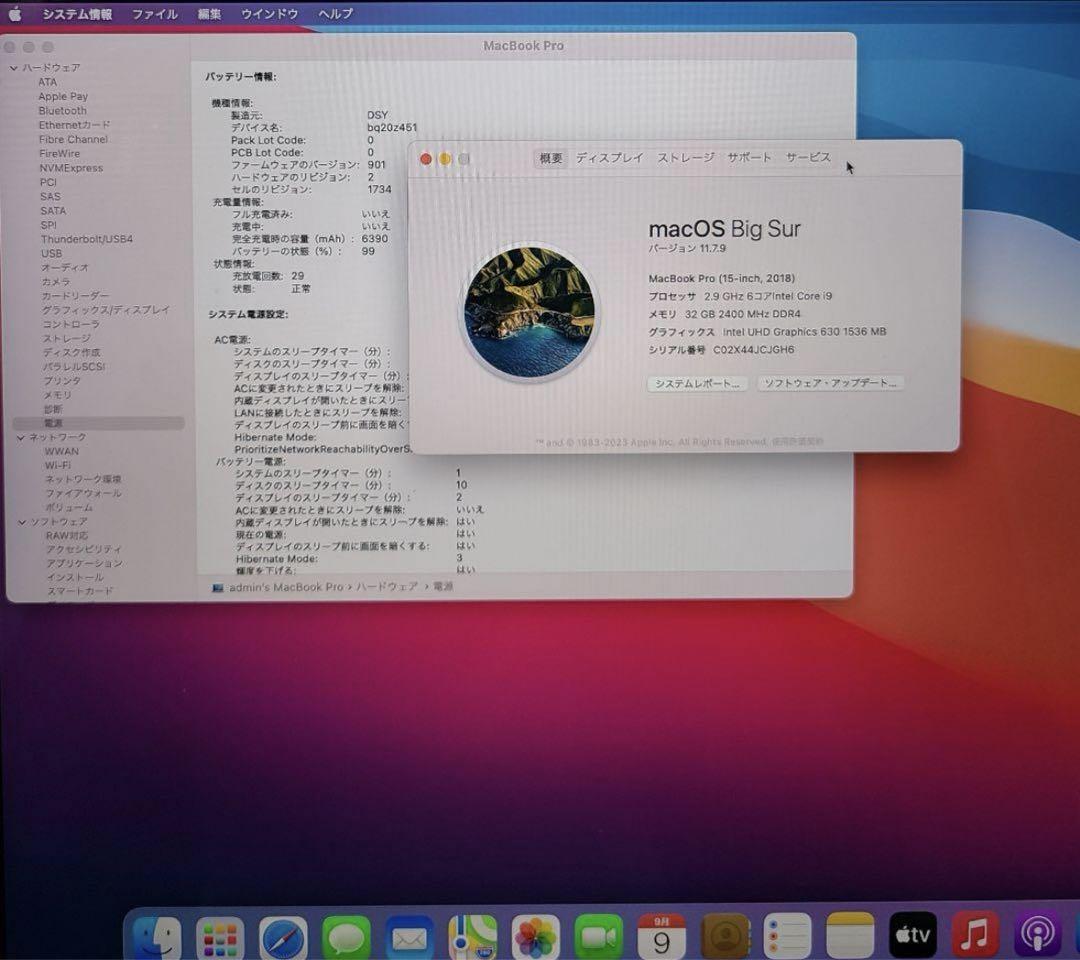The height and width of the screenshot is (960, 1080).
Task: Select FireWire in the sidebar
Action: click(59, 154)
